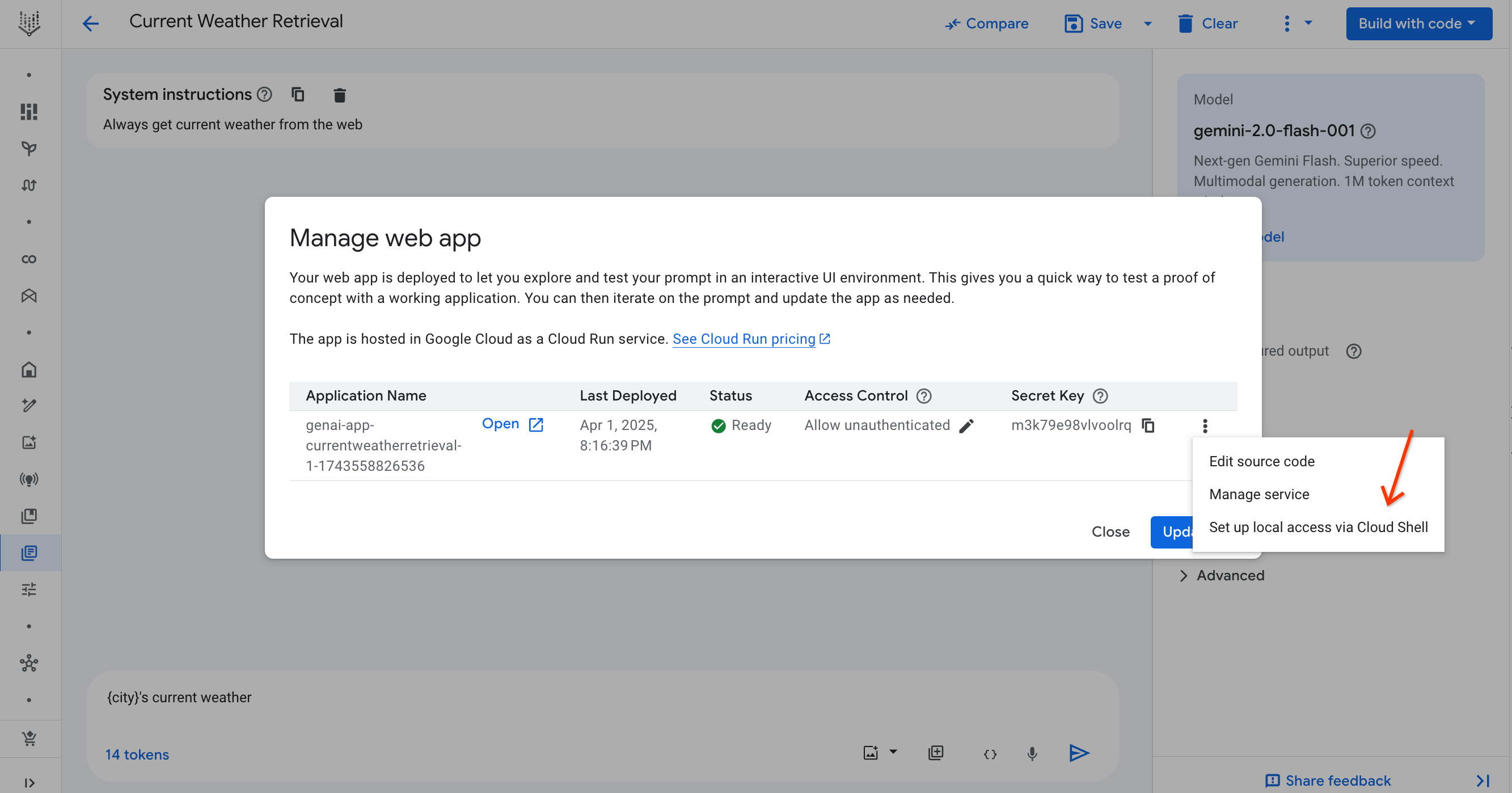Copy the system instructions using the copy icon

pyautogui.click(x=298, y=95)
